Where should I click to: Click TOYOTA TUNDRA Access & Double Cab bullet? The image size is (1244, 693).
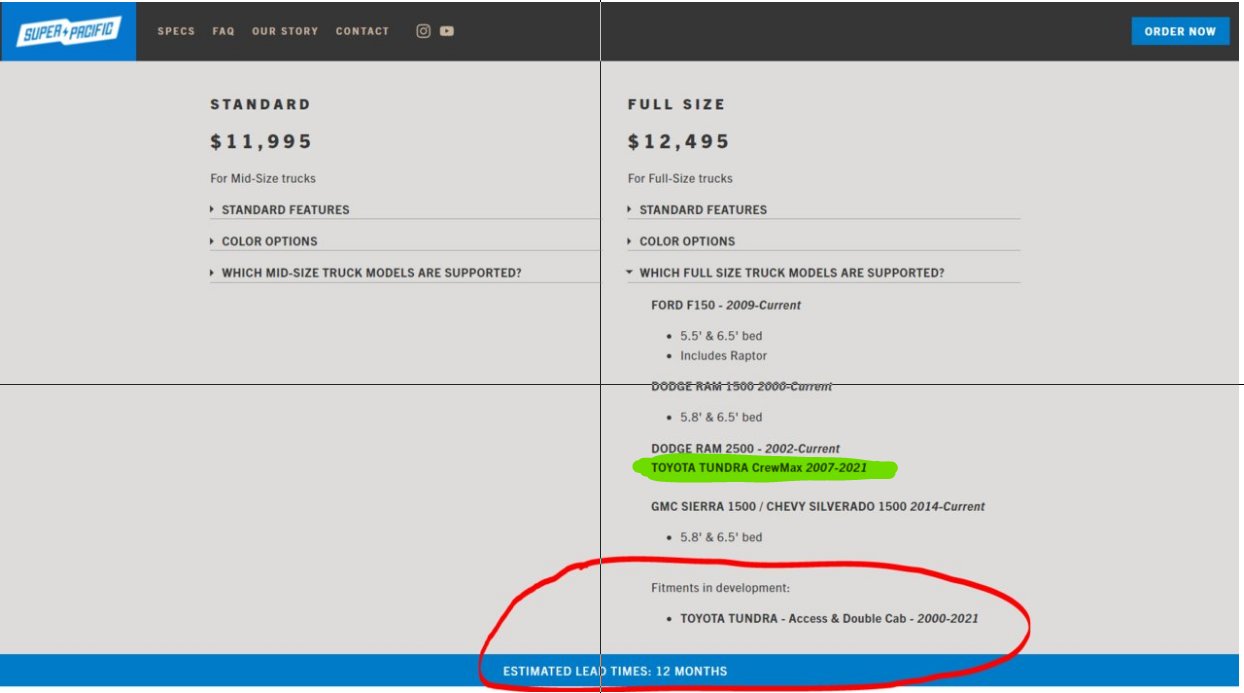[x=829, y=619]
